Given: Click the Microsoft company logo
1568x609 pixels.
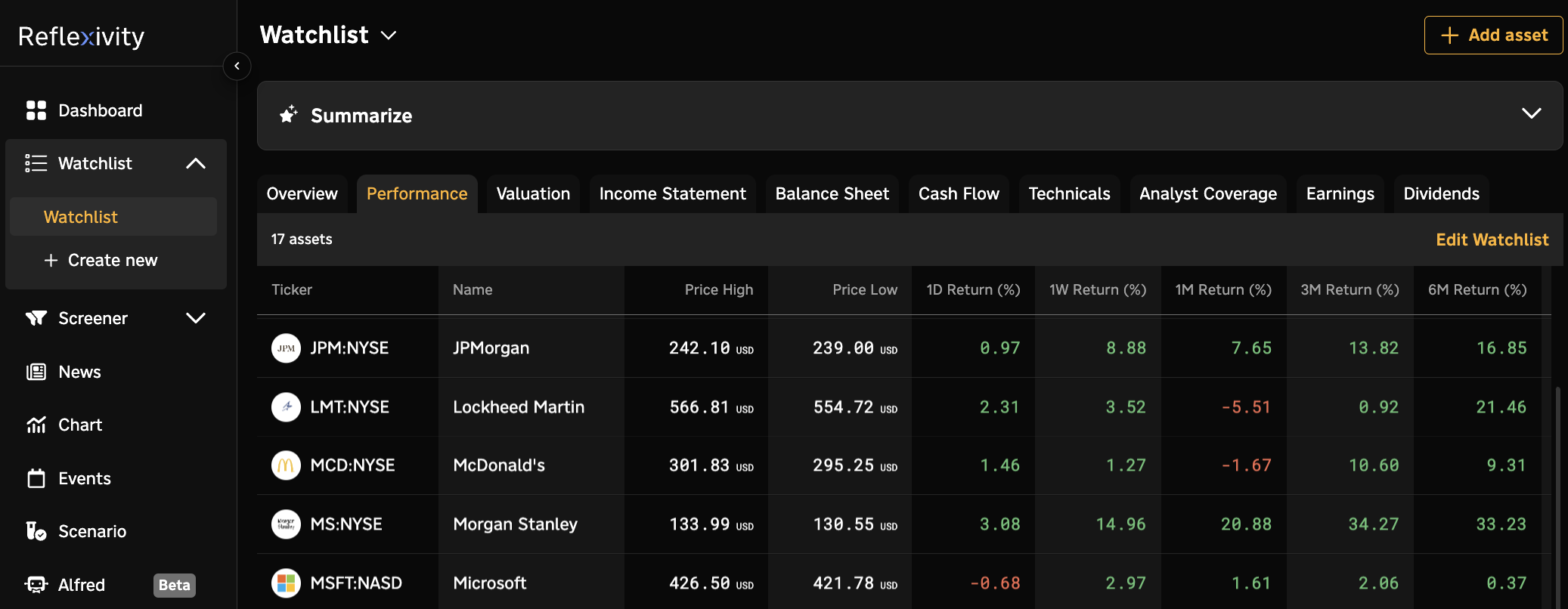Looking at the screenshot, I should point(286,583).
